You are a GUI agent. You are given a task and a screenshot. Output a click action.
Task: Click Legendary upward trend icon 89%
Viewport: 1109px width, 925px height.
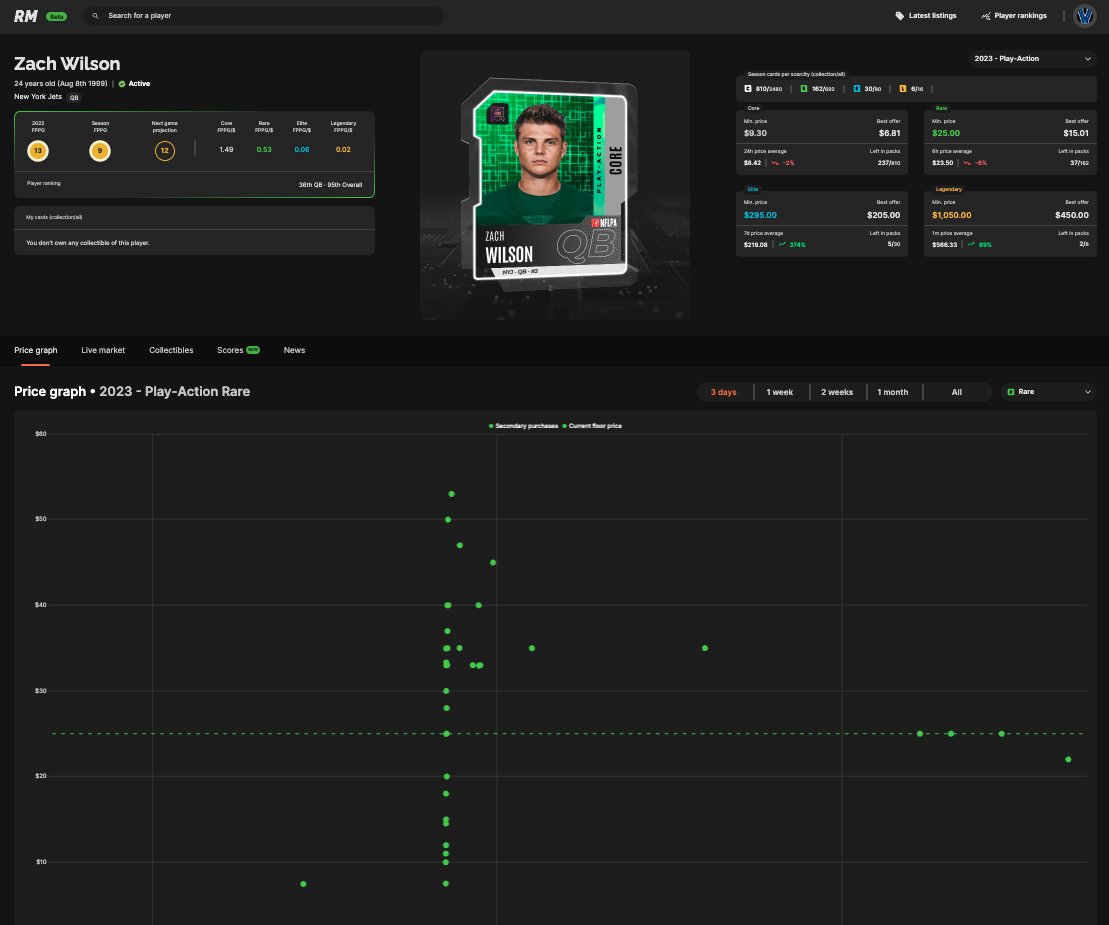(971, 245)
